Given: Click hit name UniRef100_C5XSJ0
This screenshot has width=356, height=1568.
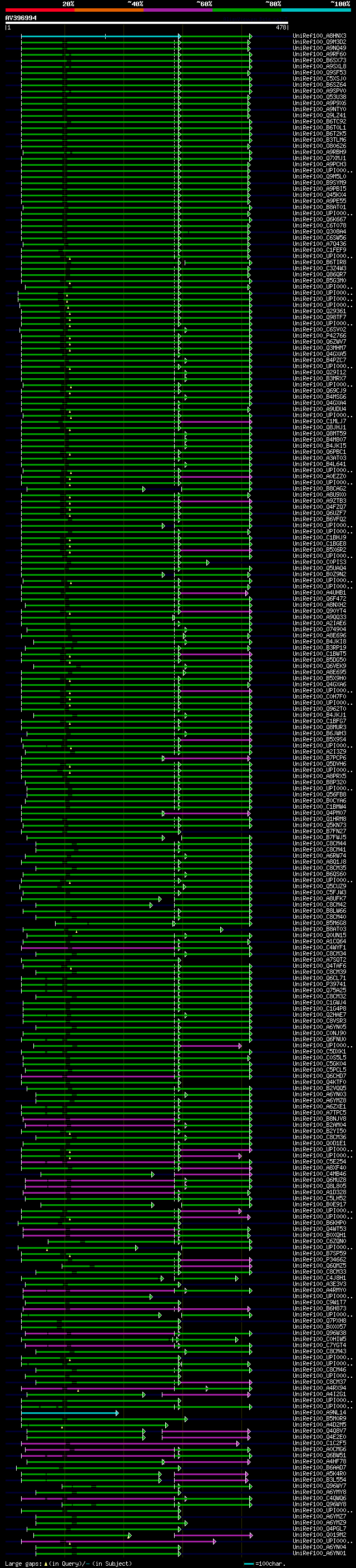Looking at the screenshot, I should 319,78.
